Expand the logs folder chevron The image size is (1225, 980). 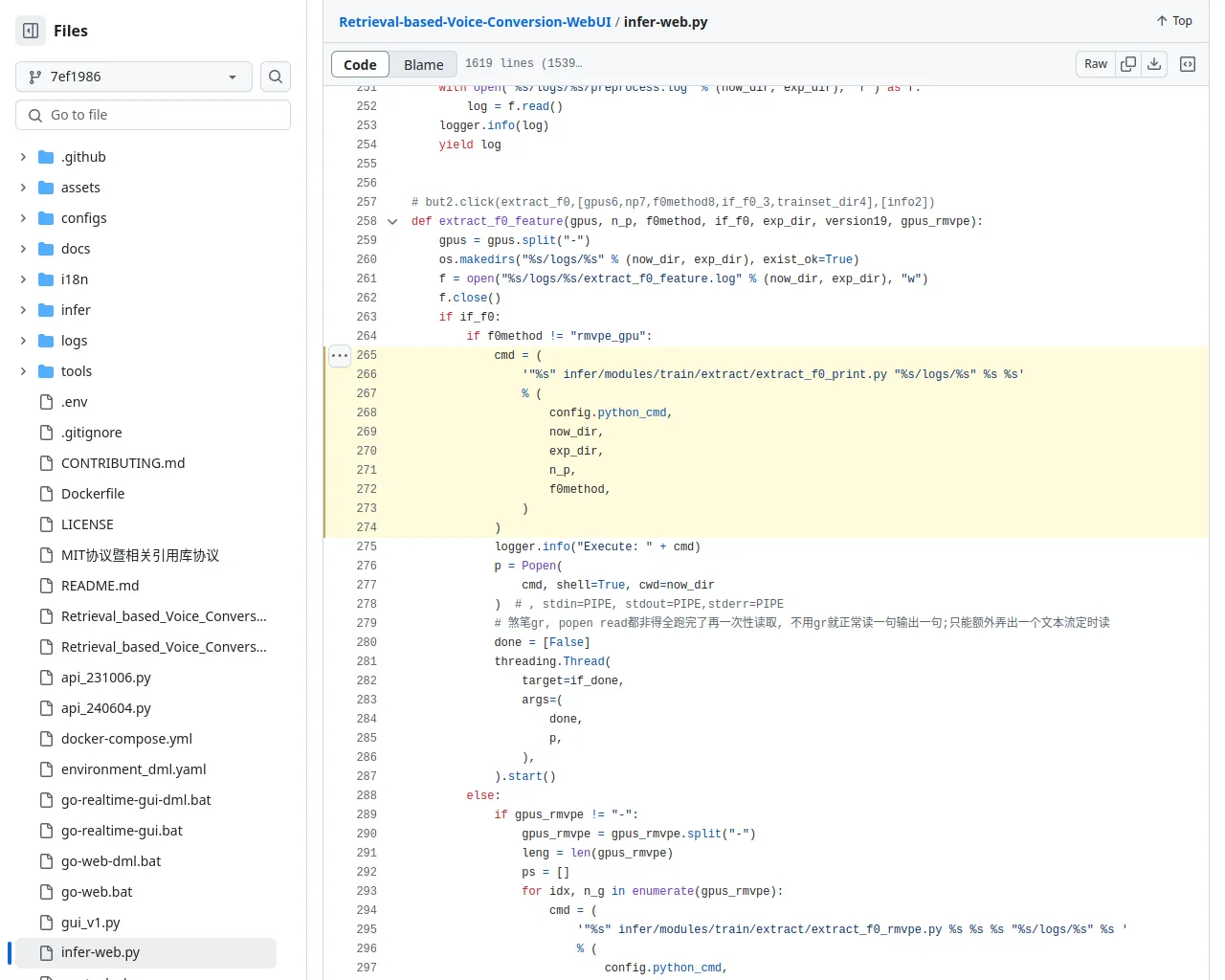coord(23,341)
